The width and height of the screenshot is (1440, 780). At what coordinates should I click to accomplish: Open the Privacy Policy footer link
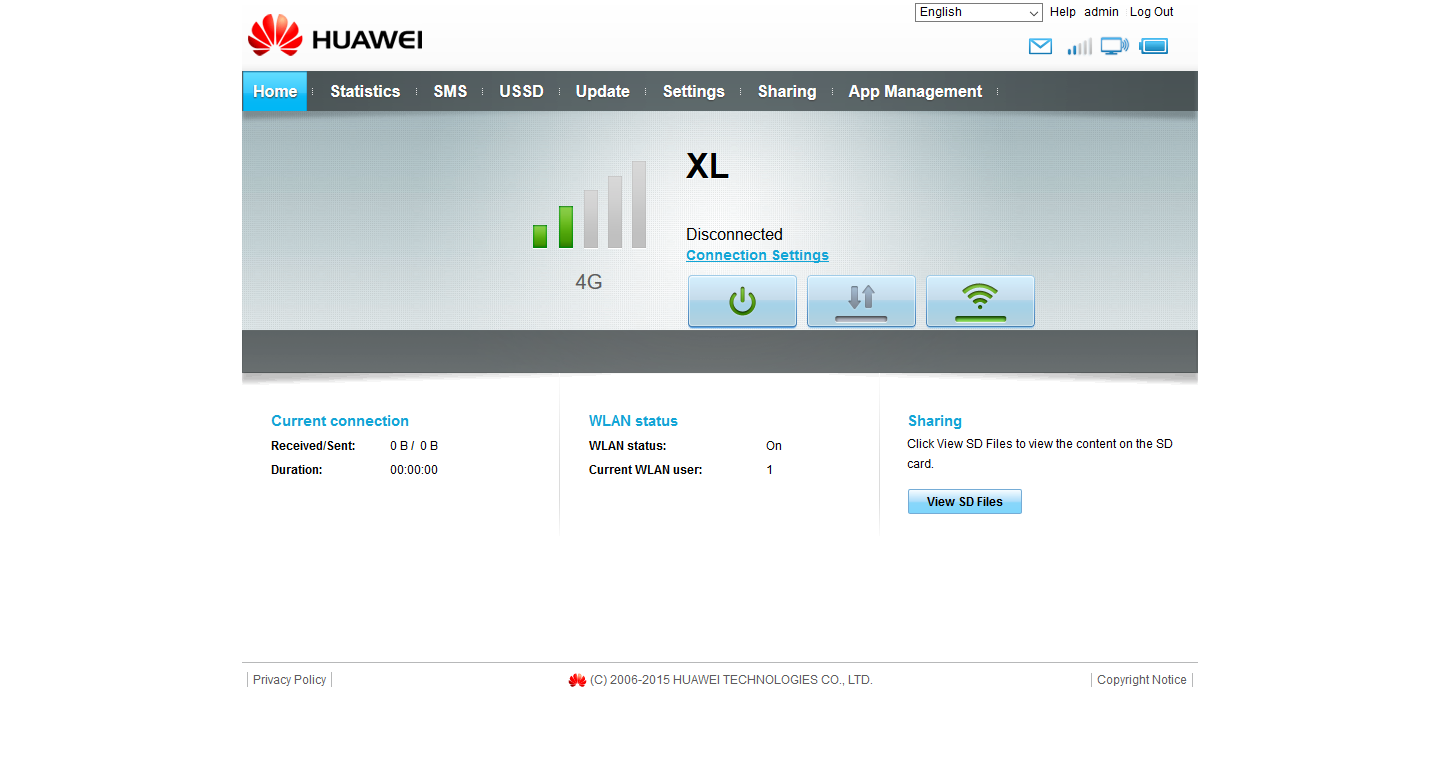289,680
